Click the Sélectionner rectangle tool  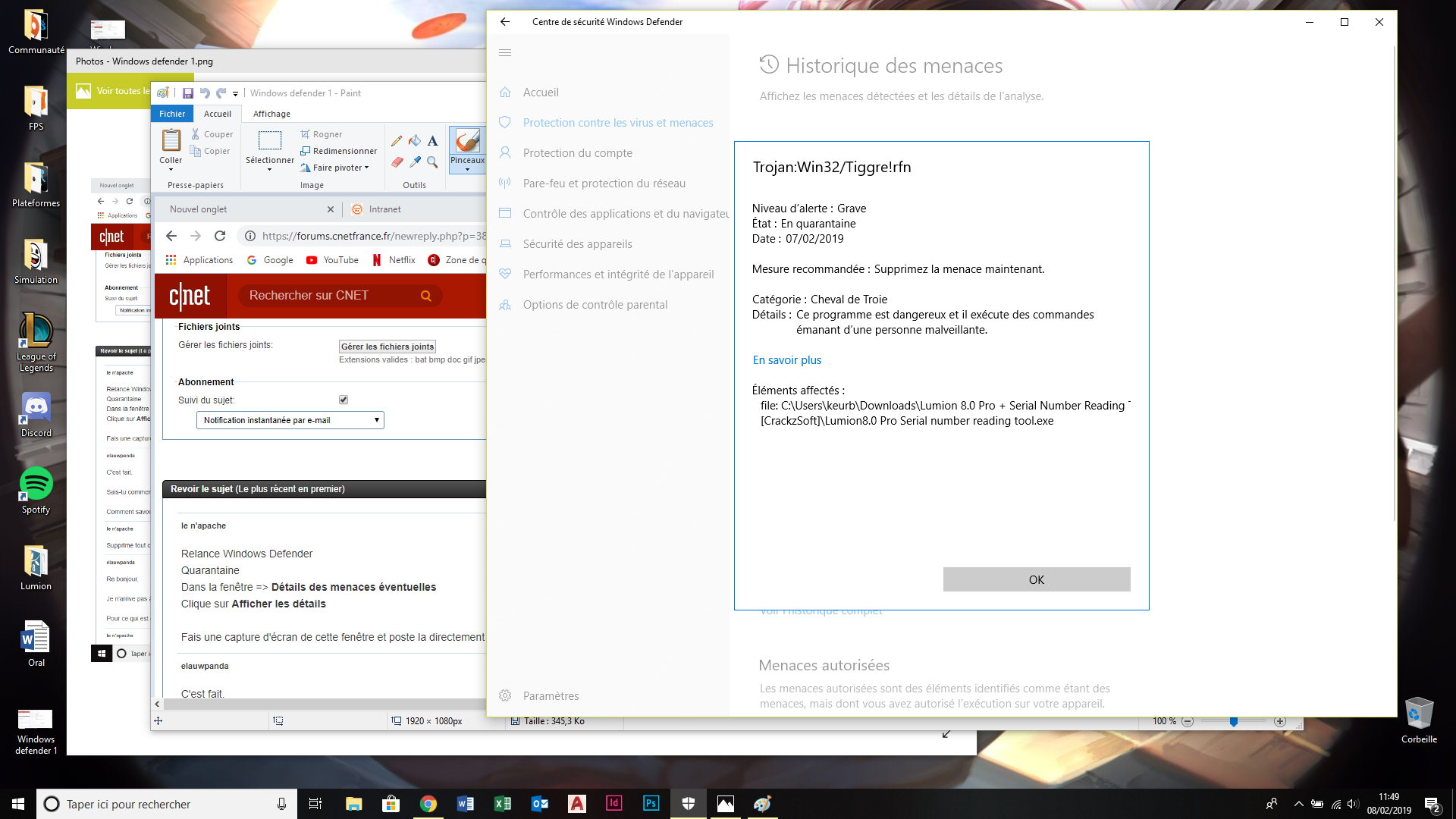pos(270,140)
